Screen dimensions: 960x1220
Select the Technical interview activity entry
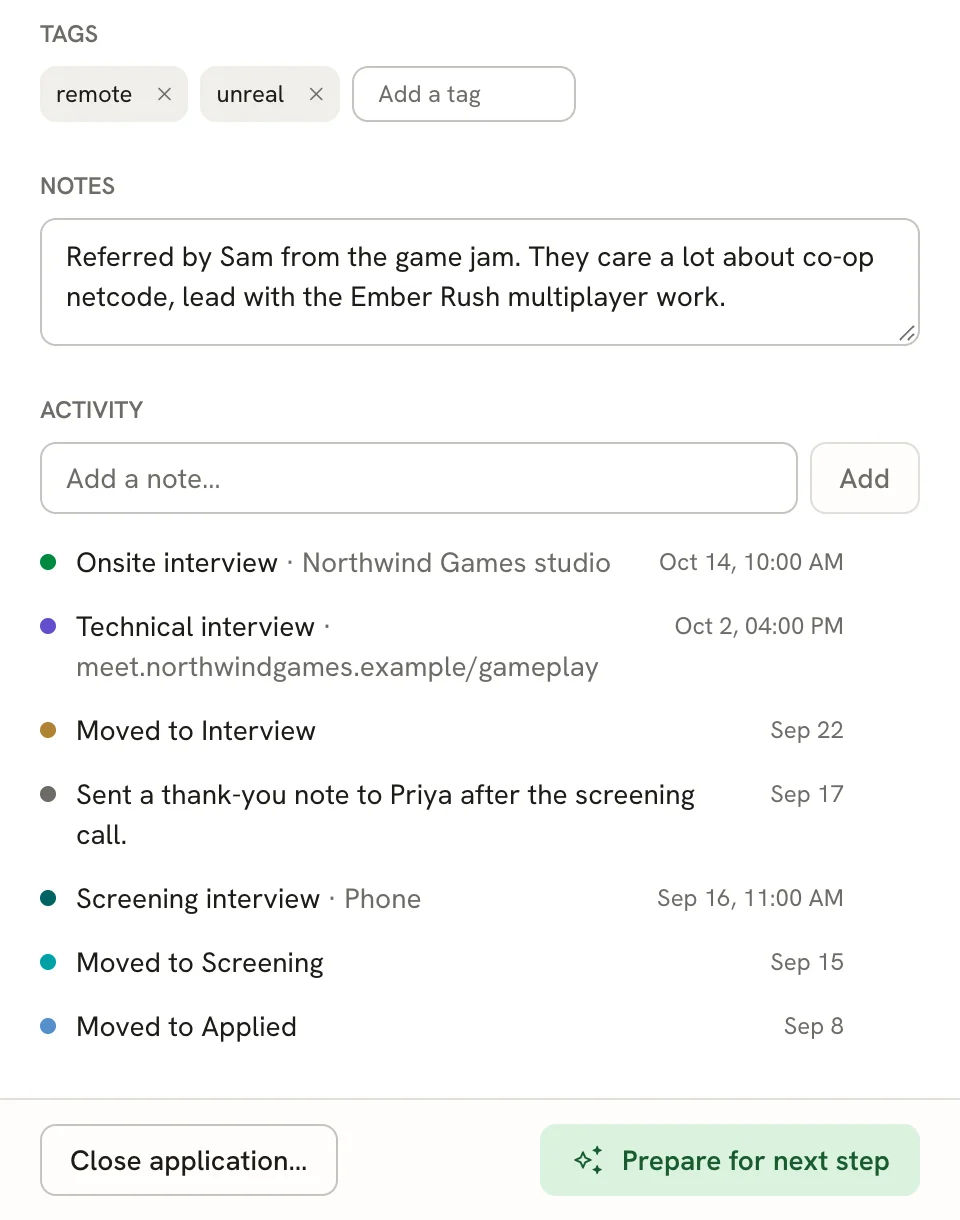[442, 647]
